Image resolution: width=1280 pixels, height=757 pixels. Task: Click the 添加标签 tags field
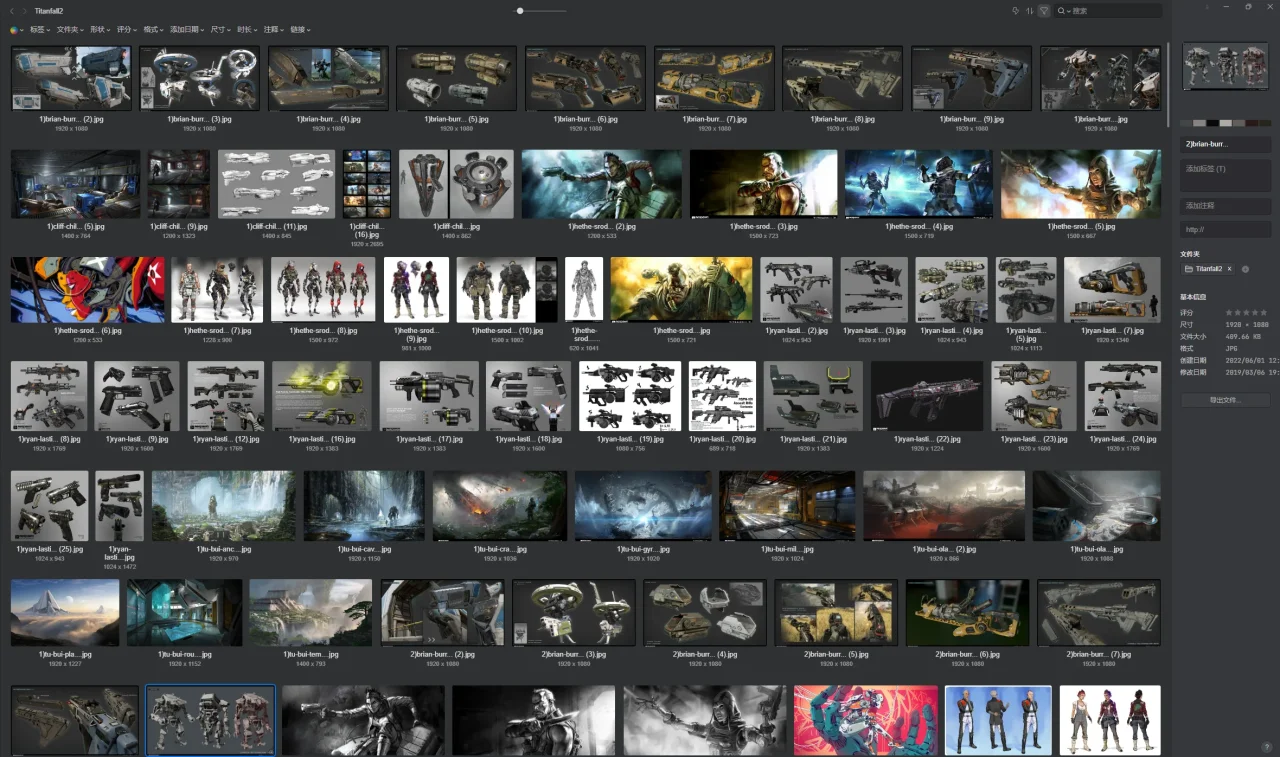[x=1225, y=174]
